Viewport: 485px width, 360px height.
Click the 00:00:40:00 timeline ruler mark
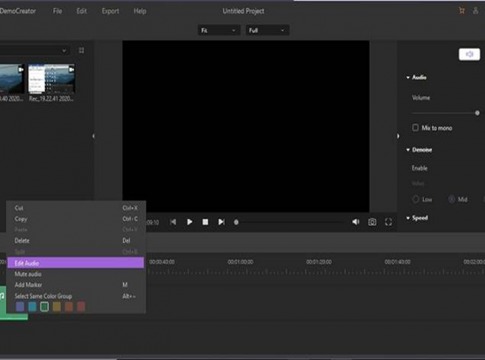[162, 262]
